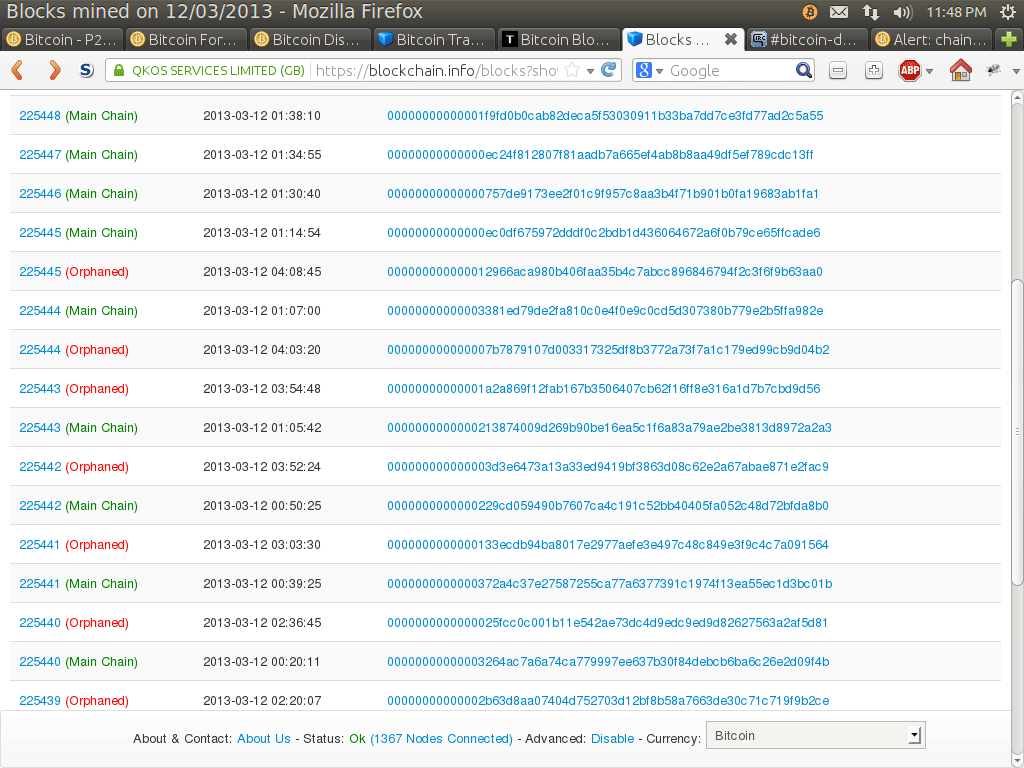Open the Bitcoin indicator in system tray
This screenshot has height=768, width=1024.
coord(810,12)
